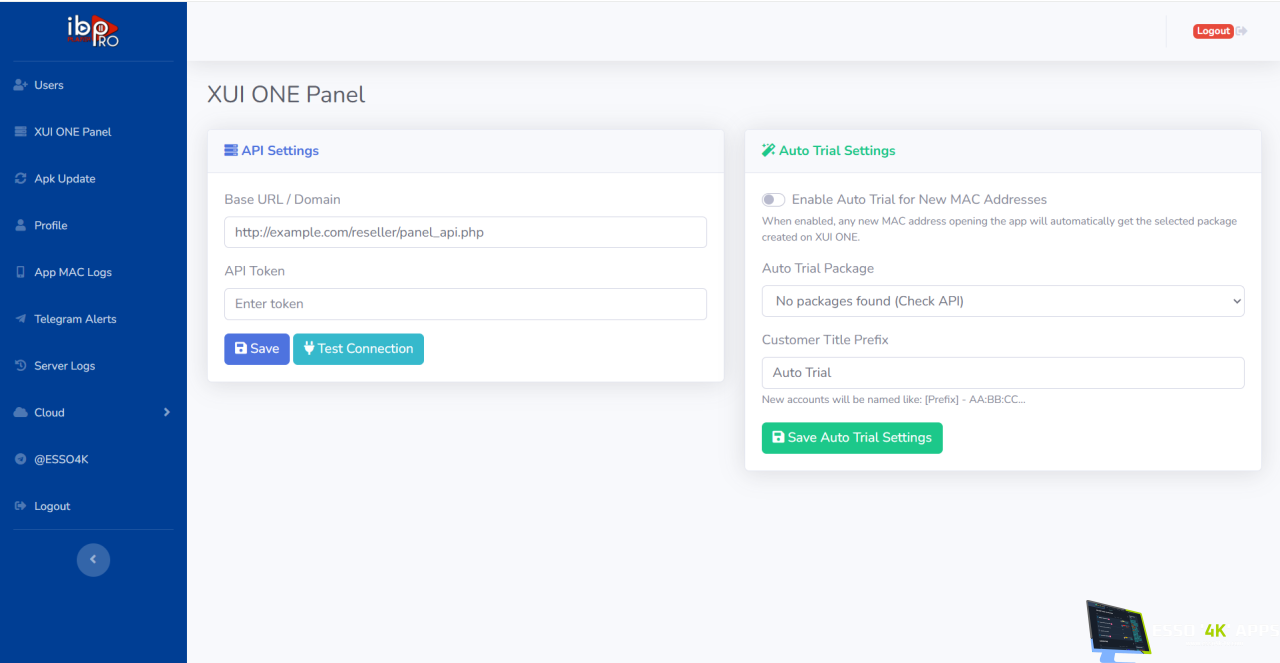The image size is (1280, 663).
Task: Open the @ESSO4K link in sidebar
Action: (x=93, y=459)
